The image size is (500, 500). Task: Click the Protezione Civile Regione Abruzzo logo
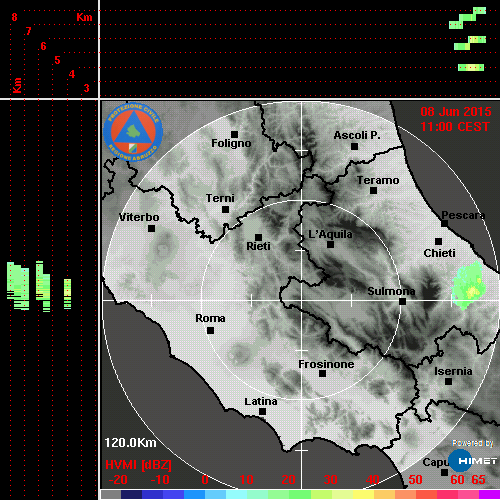click(x=133, y=132)
